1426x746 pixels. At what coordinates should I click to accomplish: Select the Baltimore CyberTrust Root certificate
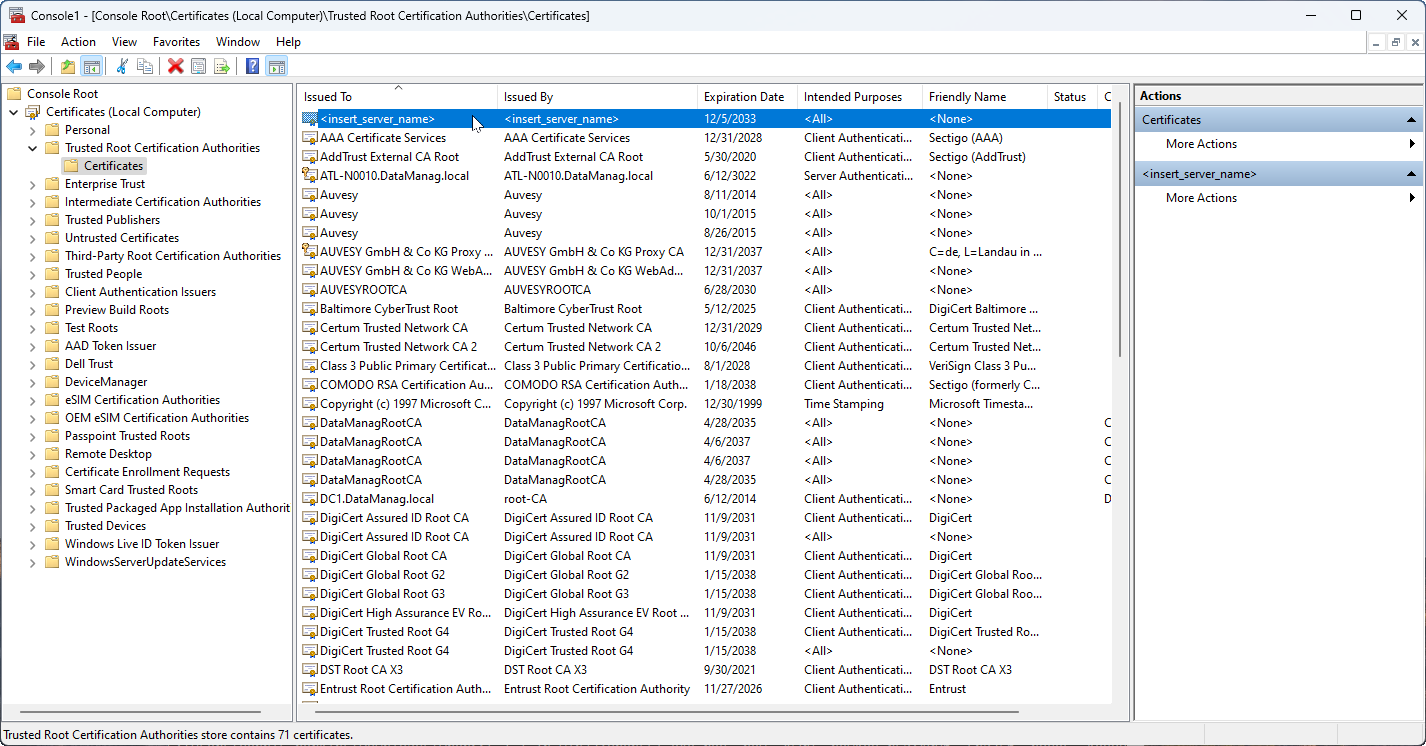click(x=389, y=309)
